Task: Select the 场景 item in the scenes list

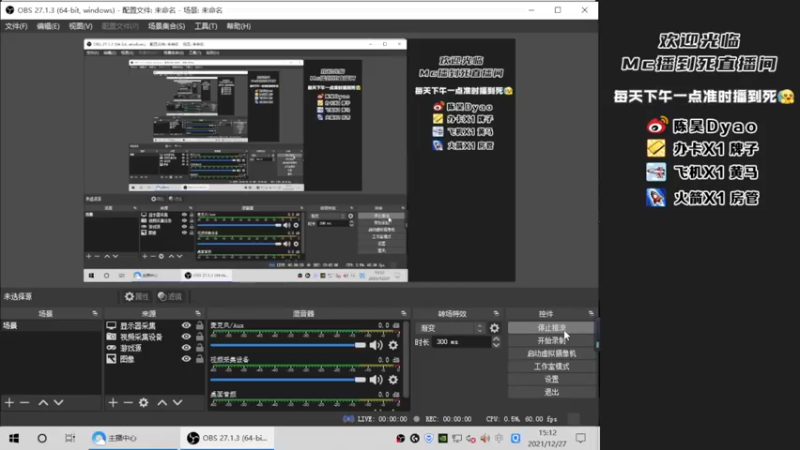Action: pos(51,326)
